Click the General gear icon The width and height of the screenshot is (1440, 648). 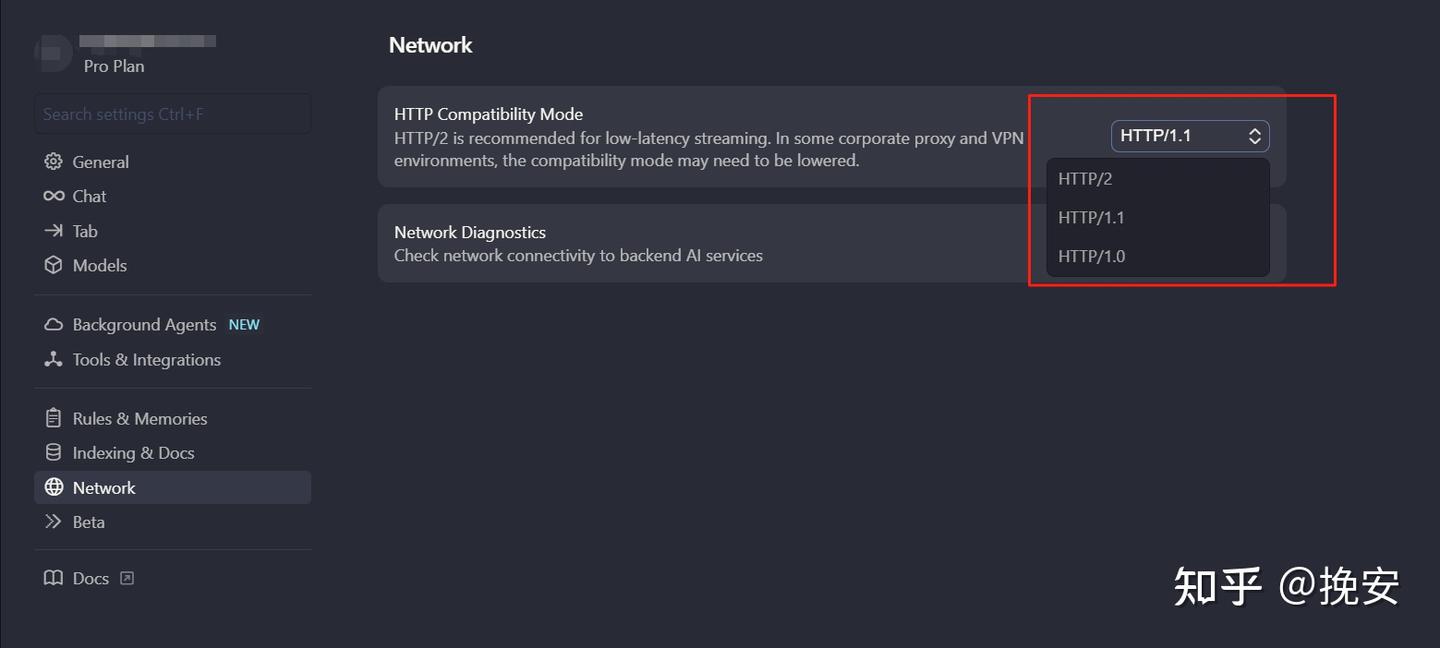point(54,162)
